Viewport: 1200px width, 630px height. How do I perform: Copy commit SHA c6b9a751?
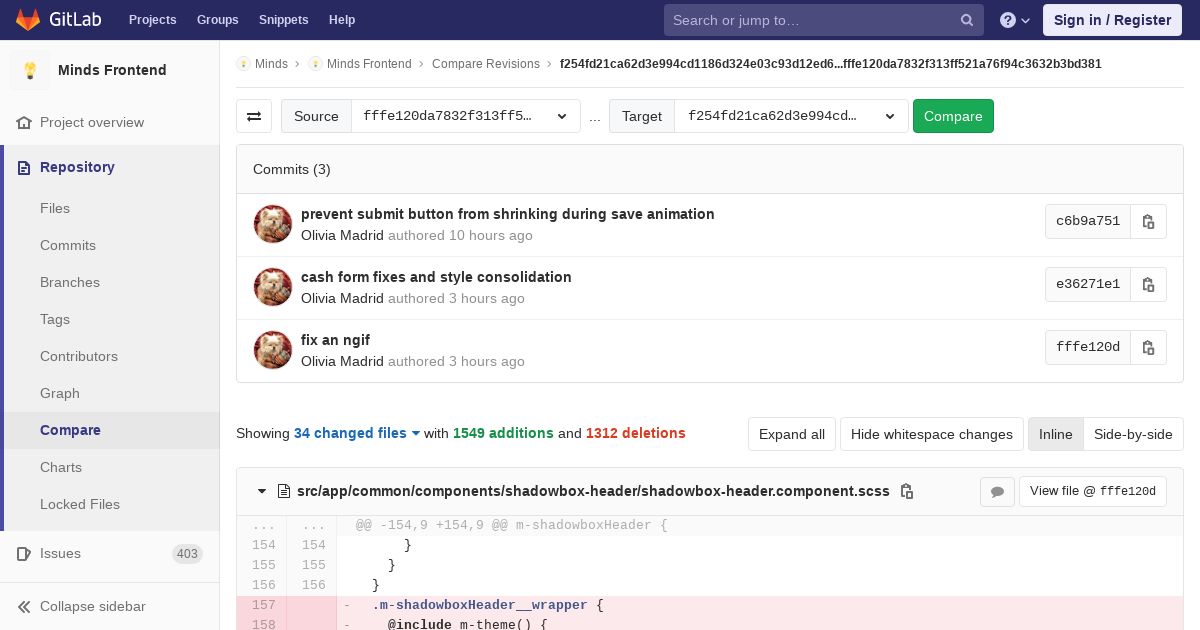click(1148, 222)
